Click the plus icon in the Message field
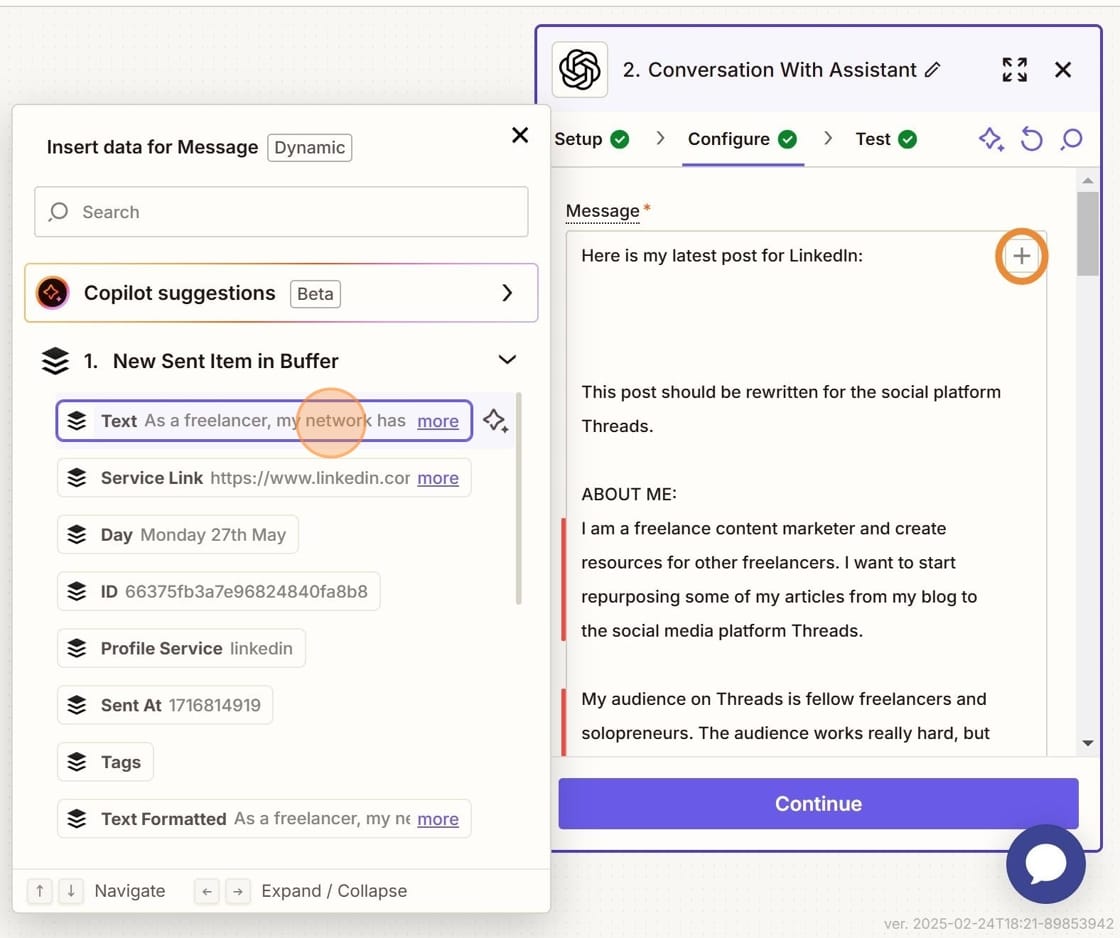Viewport: 1120px width, 938px height. (1021, 255)
